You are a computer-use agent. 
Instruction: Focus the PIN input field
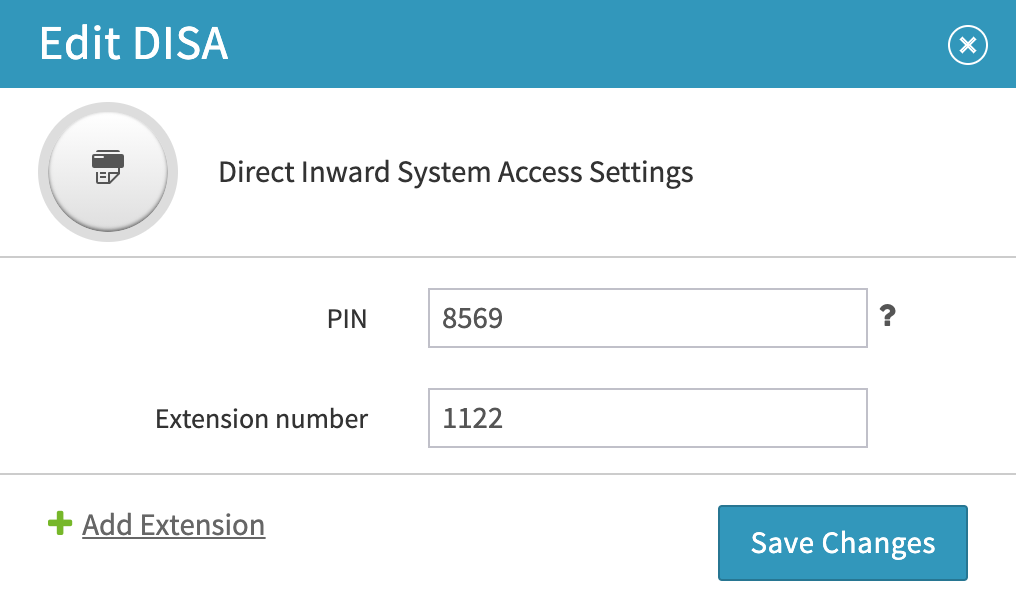coord(647,318)
